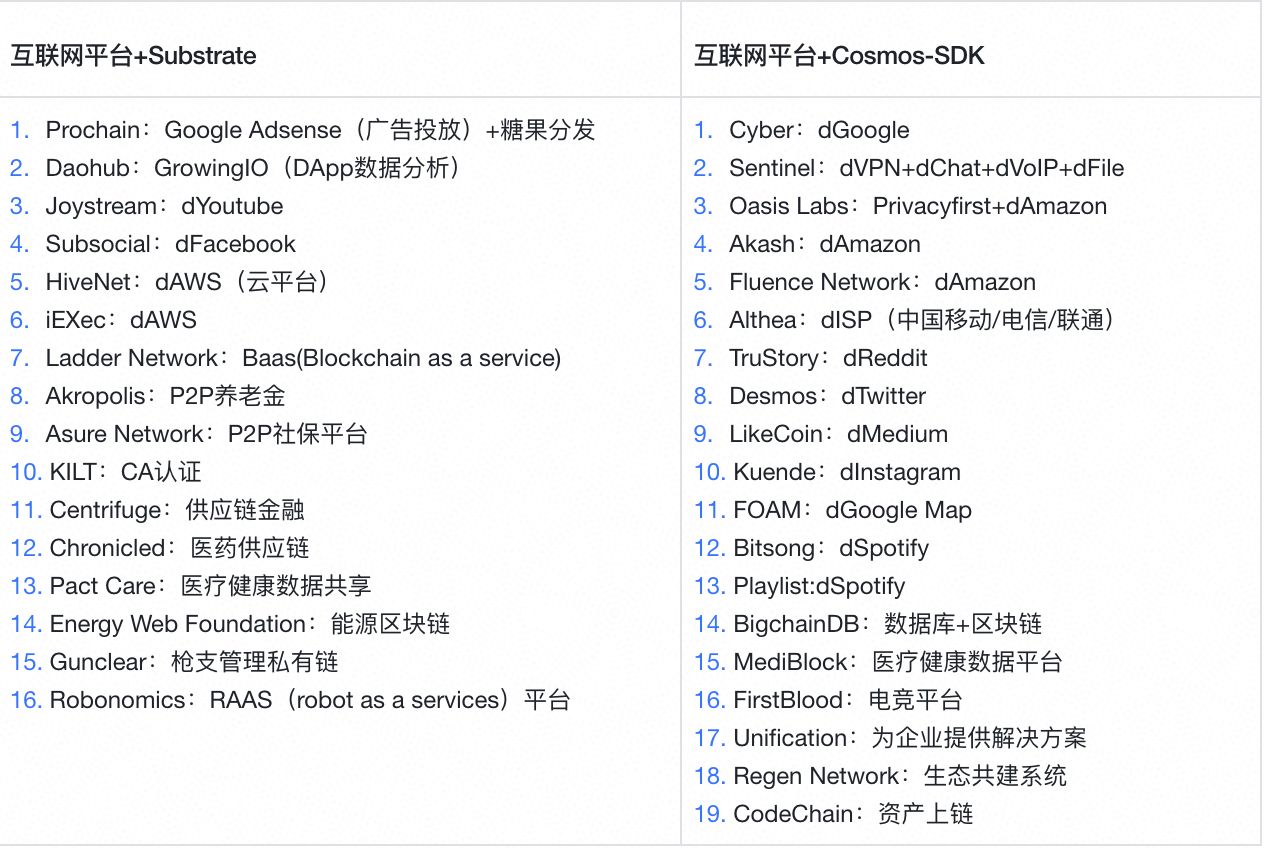Select the Robonomics RAAS entry
Image resolution: width=1264 pixels, height=848 pixels.
pos(310,700)
